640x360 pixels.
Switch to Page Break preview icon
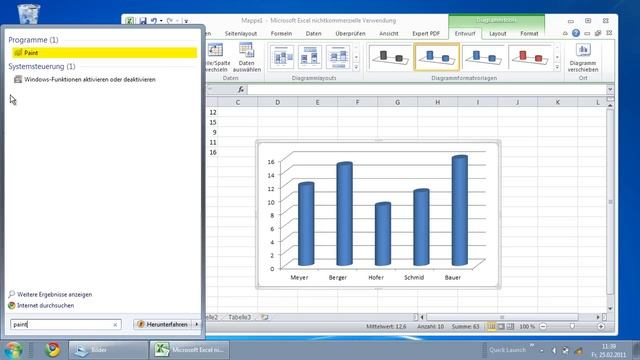pyautogui.click(x=510, y=327)
